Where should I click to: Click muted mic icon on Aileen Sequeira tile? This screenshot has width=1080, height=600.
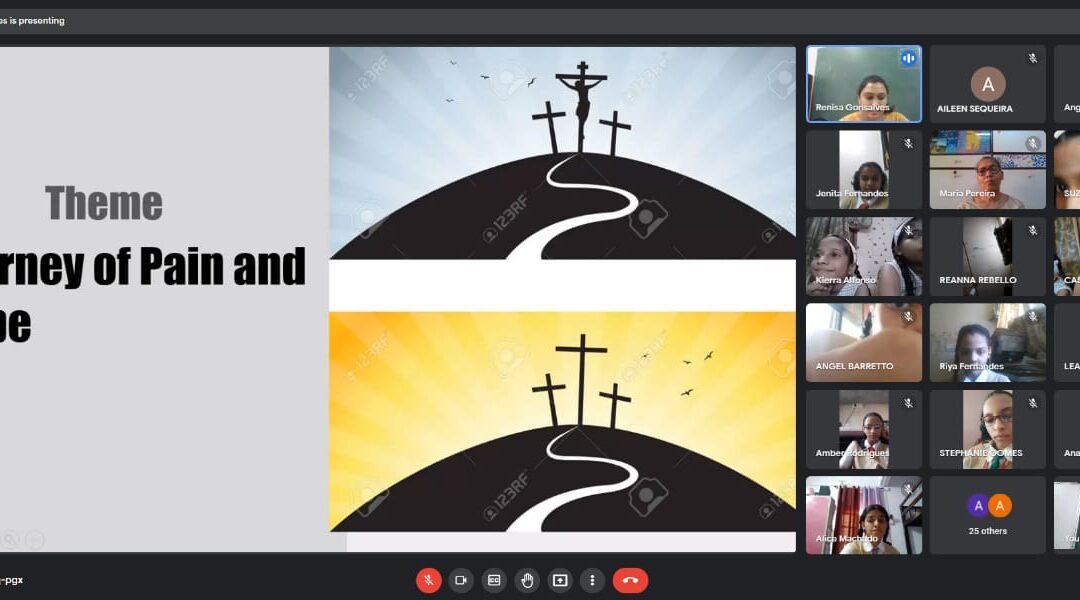click(x=1032, y=59)
